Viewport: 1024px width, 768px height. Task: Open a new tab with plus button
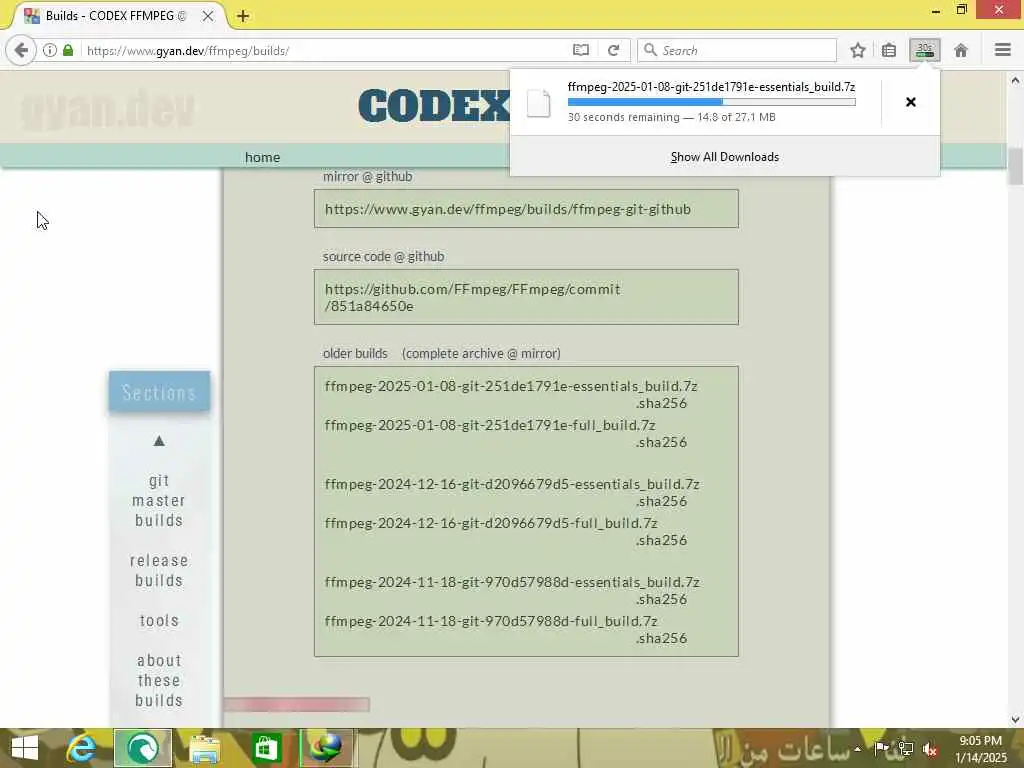pos(243,16)
